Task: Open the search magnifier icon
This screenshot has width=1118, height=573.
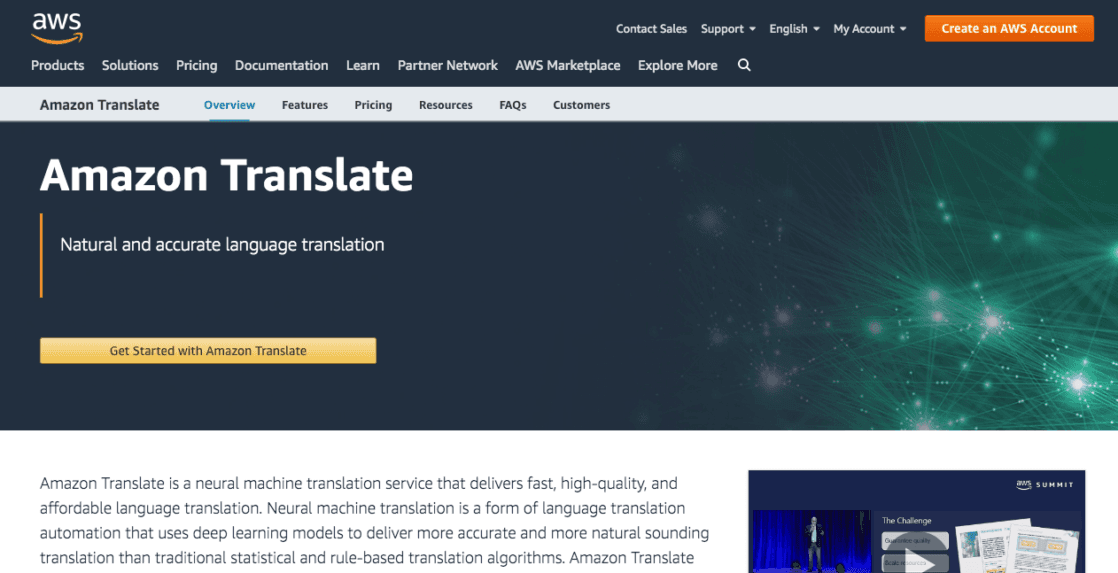Action: [x=744, y=65]
